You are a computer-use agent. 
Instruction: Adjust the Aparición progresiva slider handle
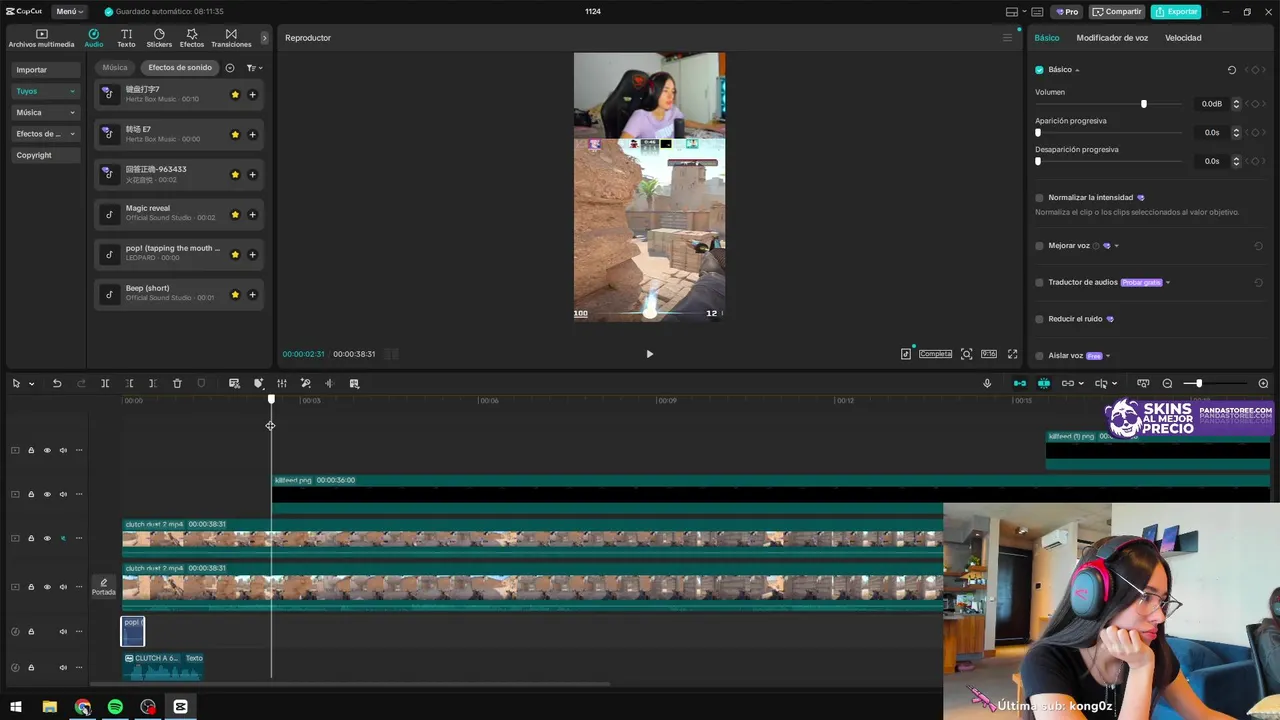1038,132
